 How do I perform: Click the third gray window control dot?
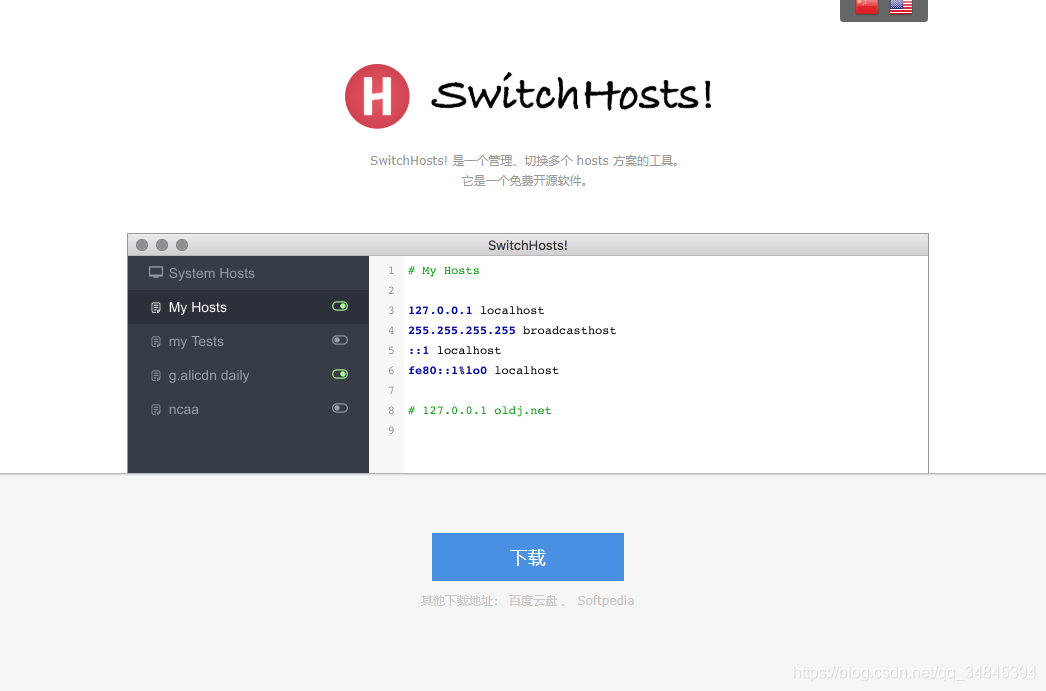[182, 245]
